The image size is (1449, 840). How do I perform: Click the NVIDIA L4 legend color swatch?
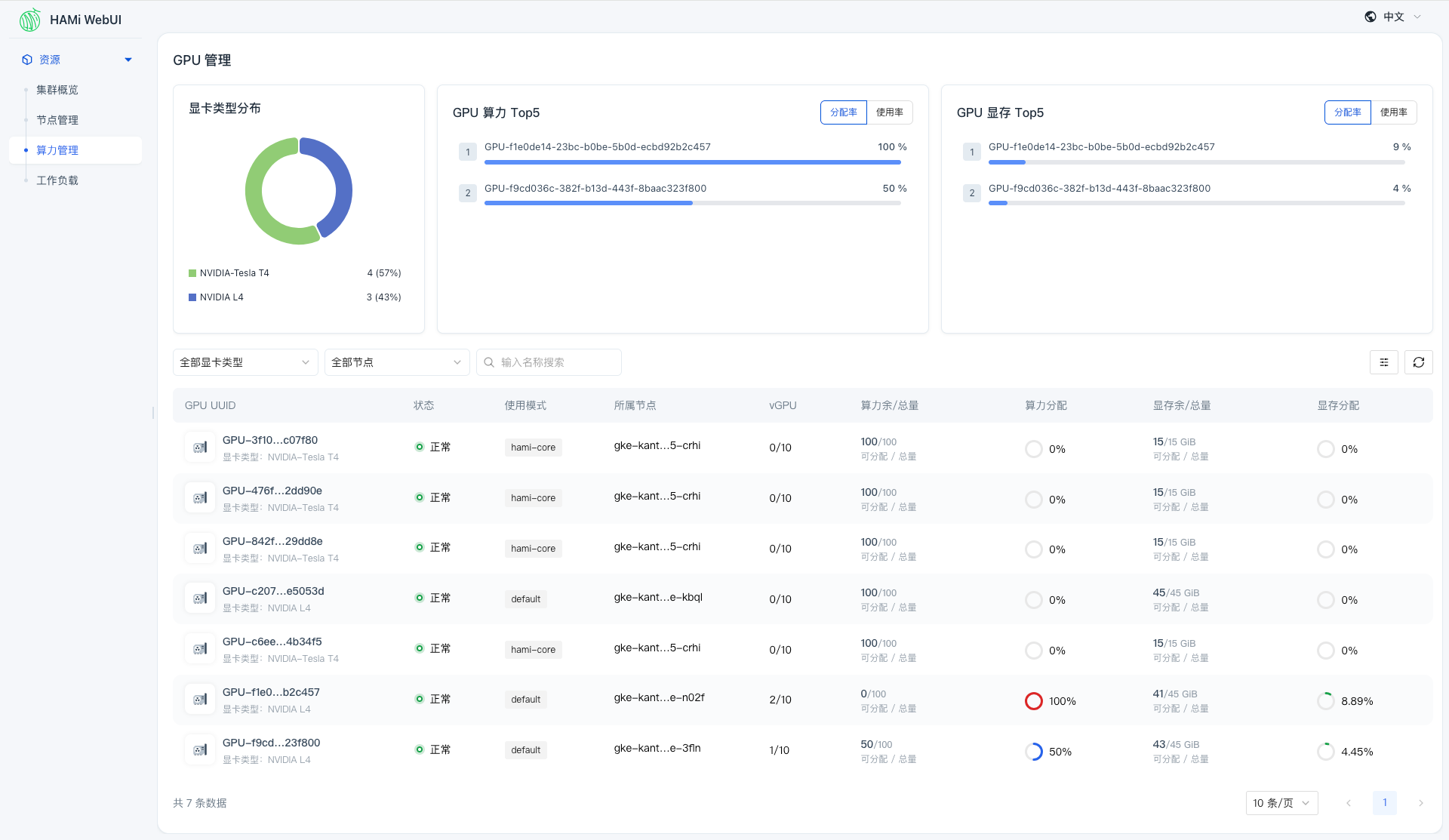[192, 297]
